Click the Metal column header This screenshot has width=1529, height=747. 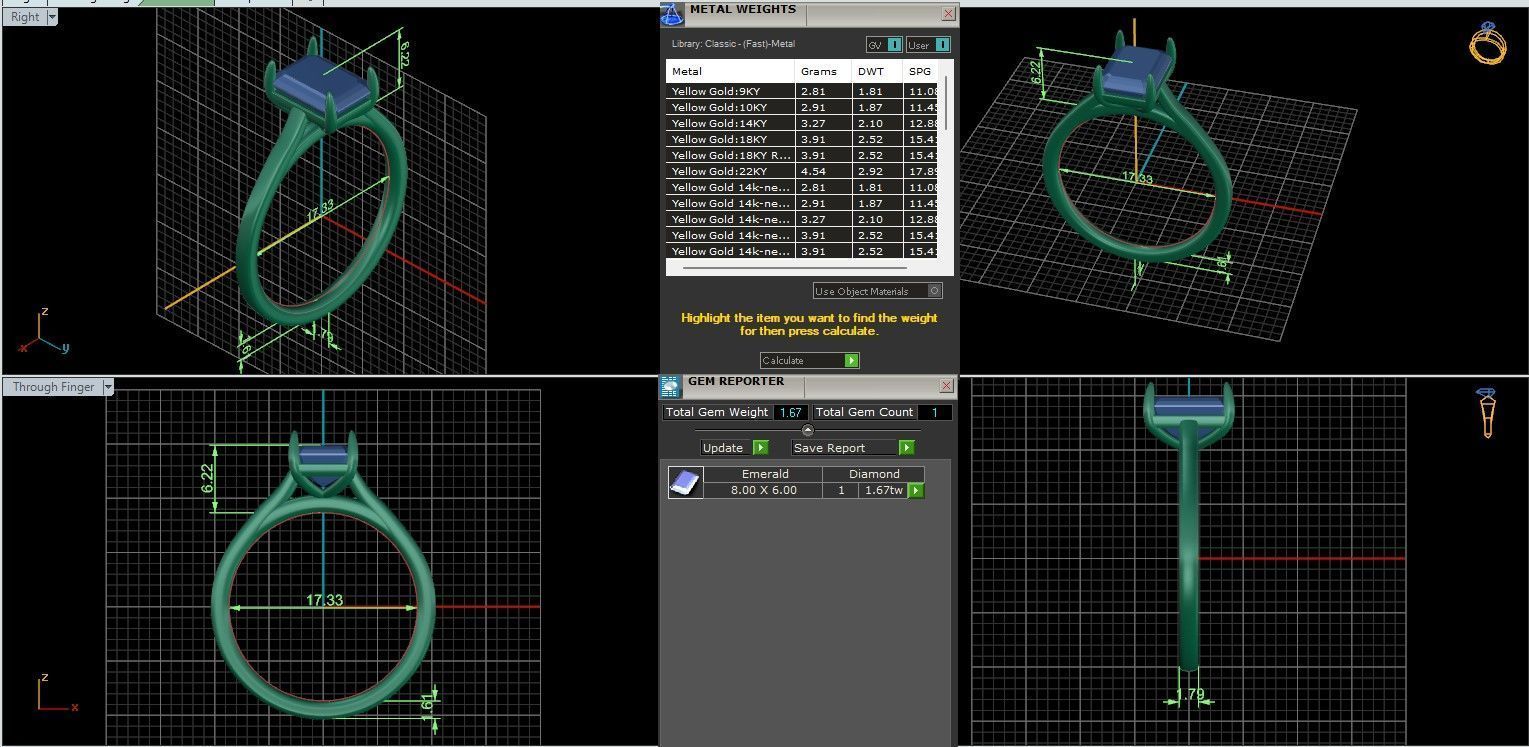(x=731, y=72)
